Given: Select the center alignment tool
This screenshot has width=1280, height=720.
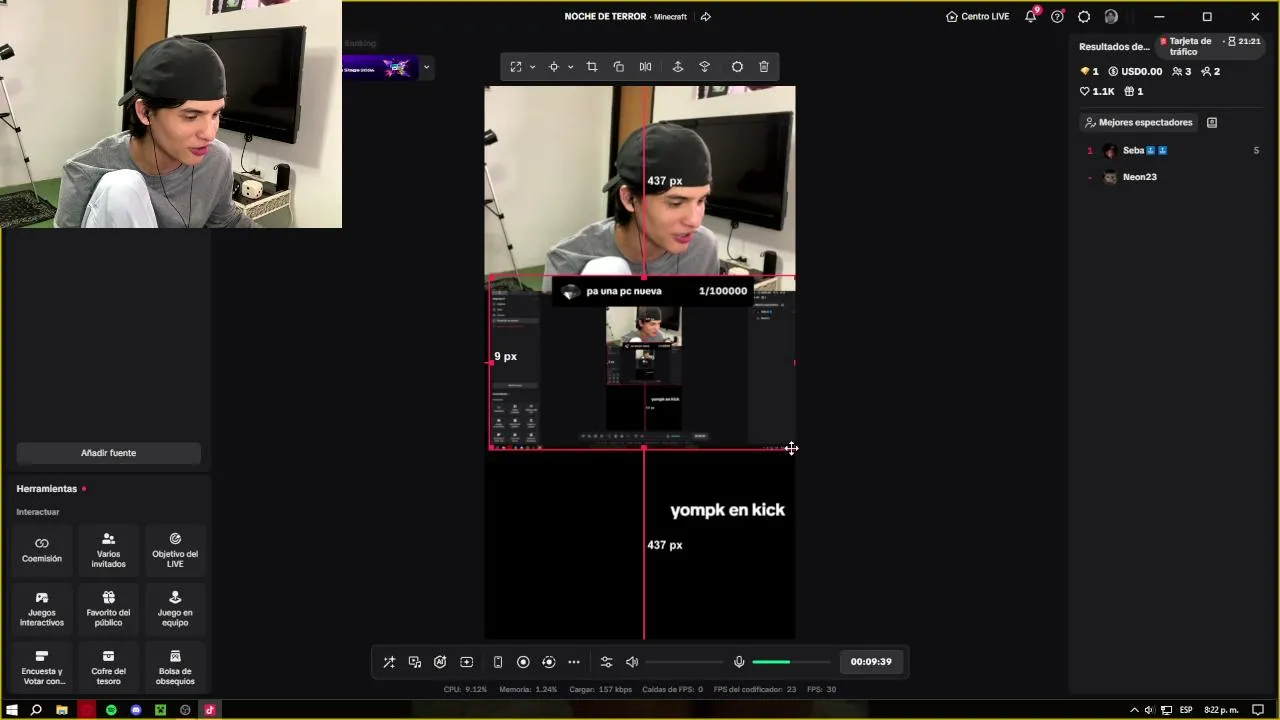Looking at the screenshot, I should point(553,67).
